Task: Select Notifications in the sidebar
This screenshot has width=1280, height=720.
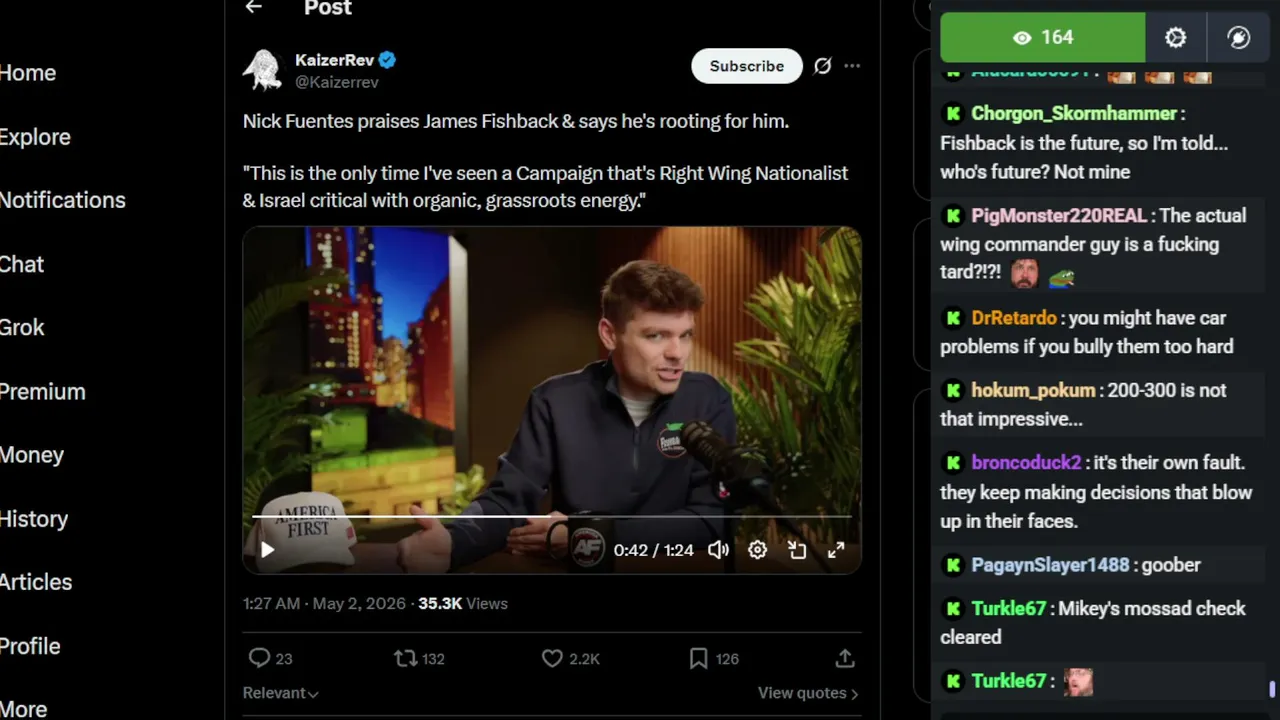Action: (62, 200)
